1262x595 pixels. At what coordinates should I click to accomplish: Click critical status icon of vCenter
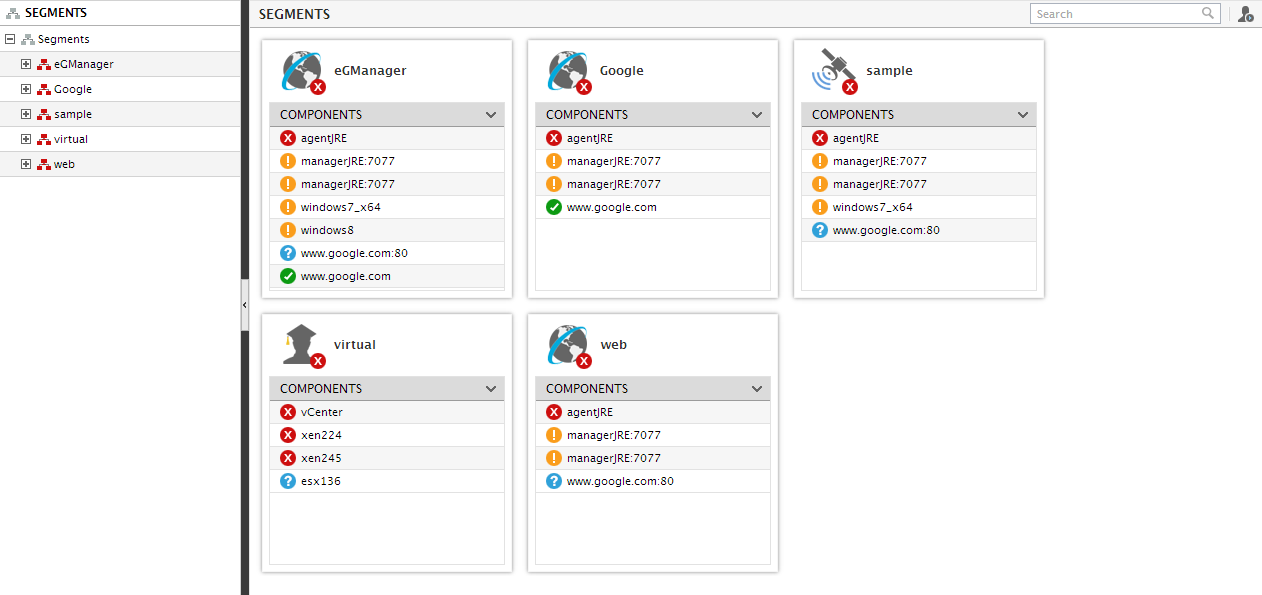[288, 412]
